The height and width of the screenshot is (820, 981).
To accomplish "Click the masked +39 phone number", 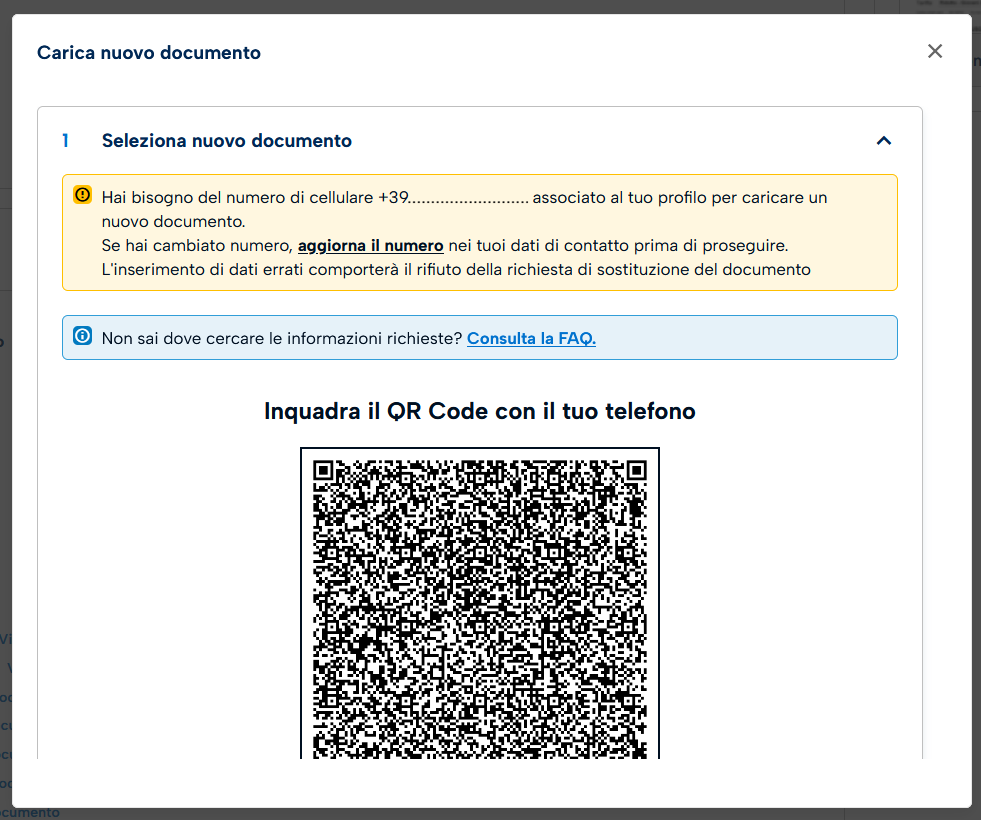I will point(453,198).
